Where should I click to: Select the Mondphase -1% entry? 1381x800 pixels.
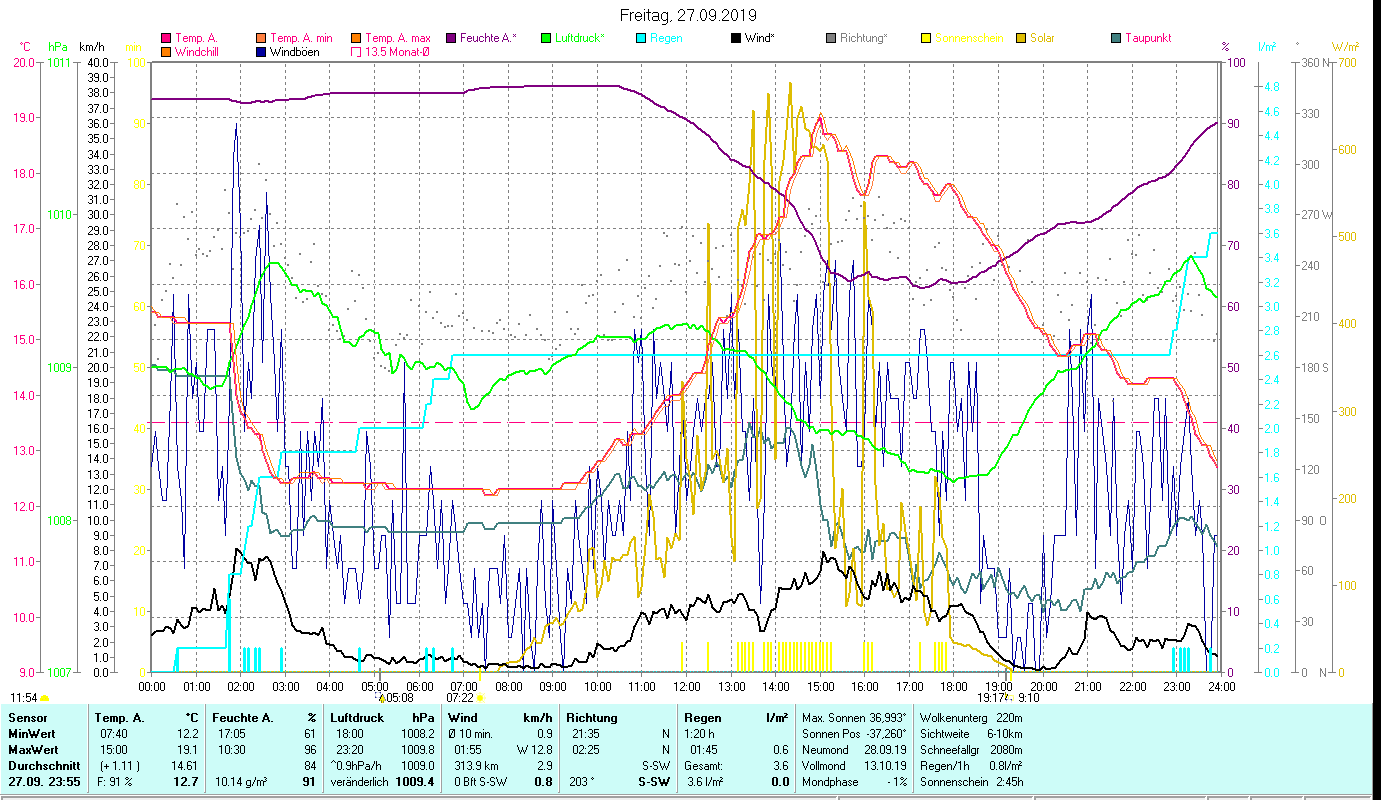(855, 782)
